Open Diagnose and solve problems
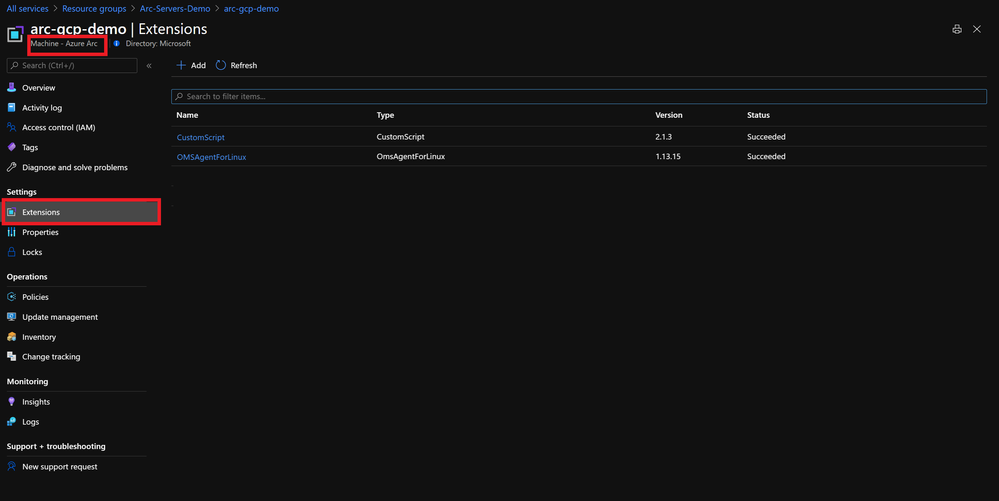999x501 pixels. [75, 167]
